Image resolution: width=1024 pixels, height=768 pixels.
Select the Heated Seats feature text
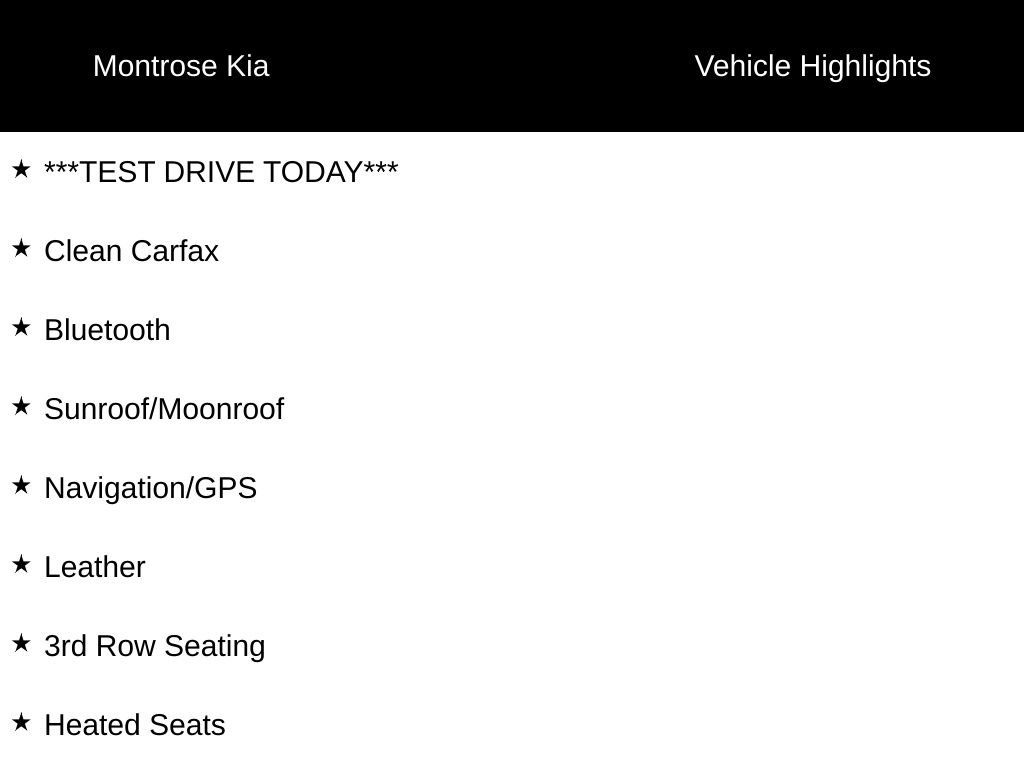coord(135,725)
